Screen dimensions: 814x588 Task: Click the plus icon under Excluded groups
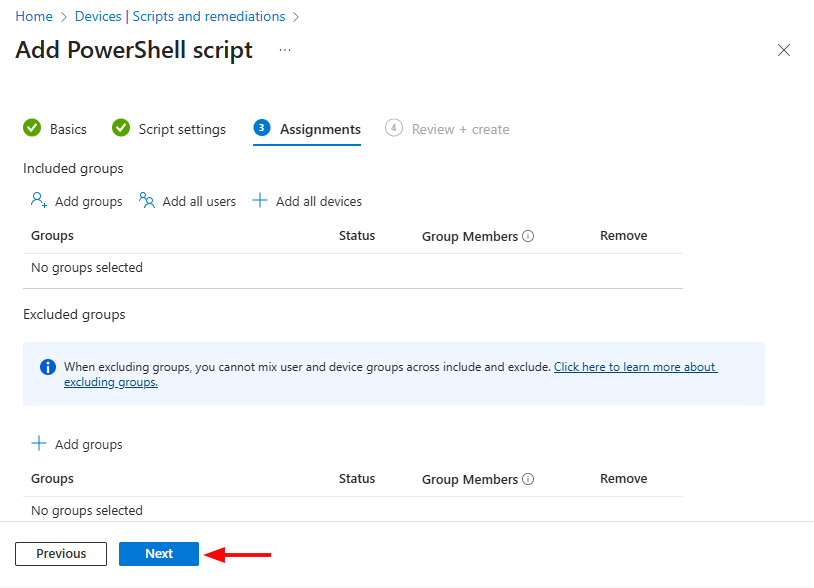click(x=39, y=444)
